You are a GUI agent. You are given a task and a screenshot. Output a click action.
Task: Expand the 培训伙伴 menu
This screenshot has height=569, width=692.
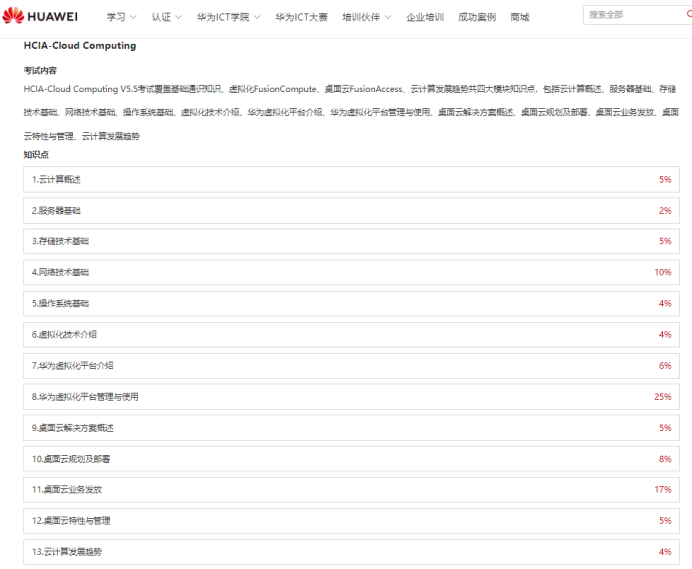pyautogui.click(x=367, y=17)
